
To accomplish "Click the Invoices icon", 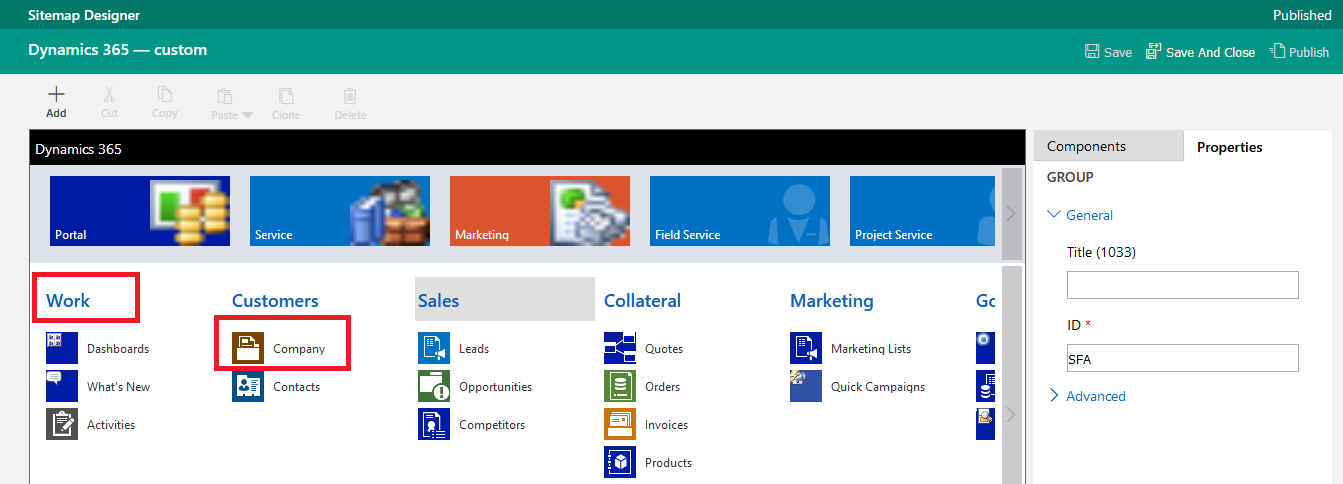I will 620,424.
